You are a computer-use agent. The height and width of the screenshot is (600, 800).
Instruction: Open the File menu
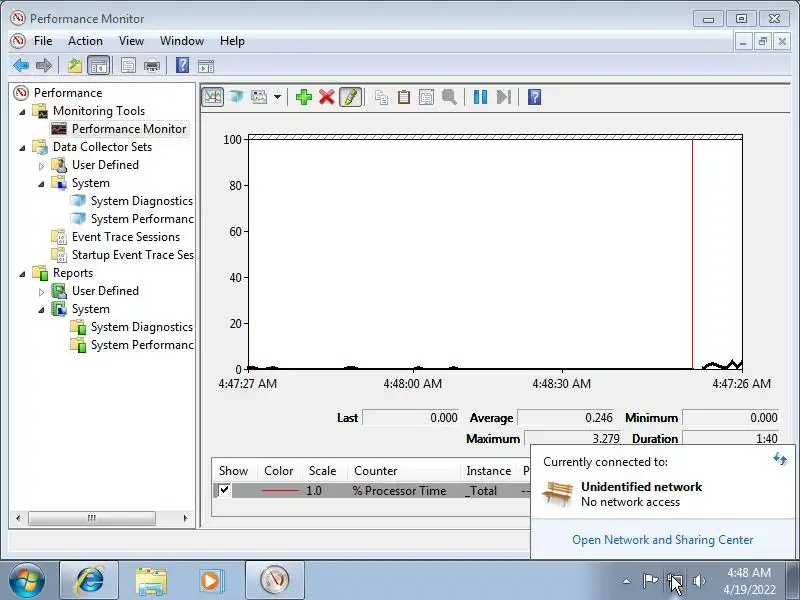click(x=43, y=41)
